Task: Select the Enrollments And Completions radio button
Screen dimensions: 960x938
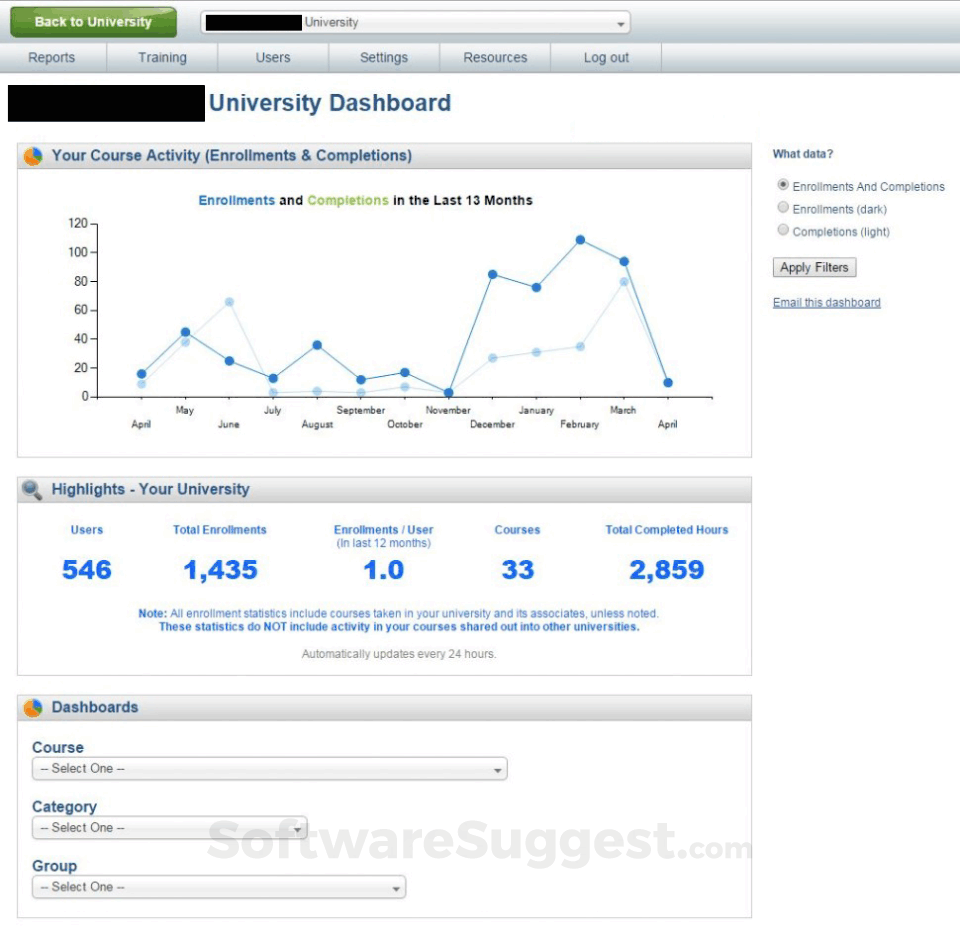Action: [x=782, y=184]
